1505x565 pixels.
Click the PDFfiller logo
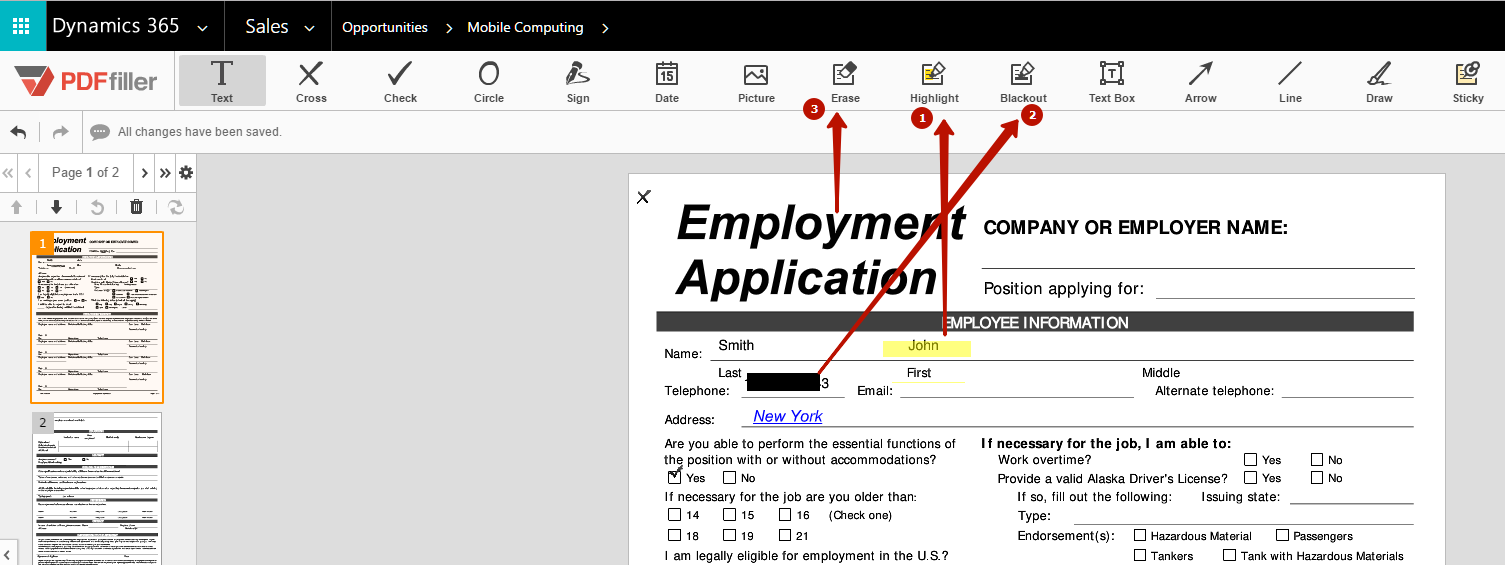(x=86, y=80)
